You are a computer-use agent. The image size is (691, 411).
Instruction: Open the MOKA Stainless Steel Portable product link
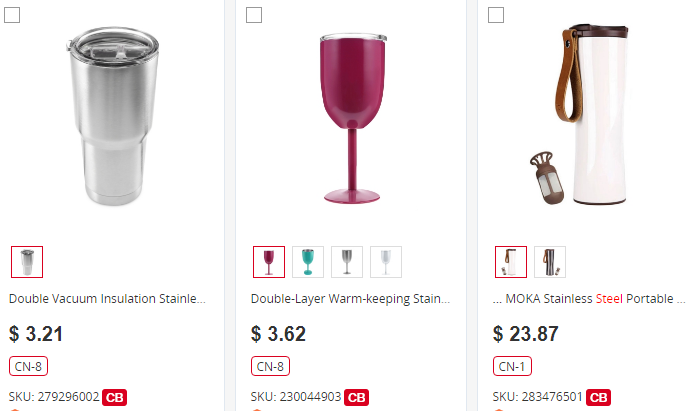590,298
